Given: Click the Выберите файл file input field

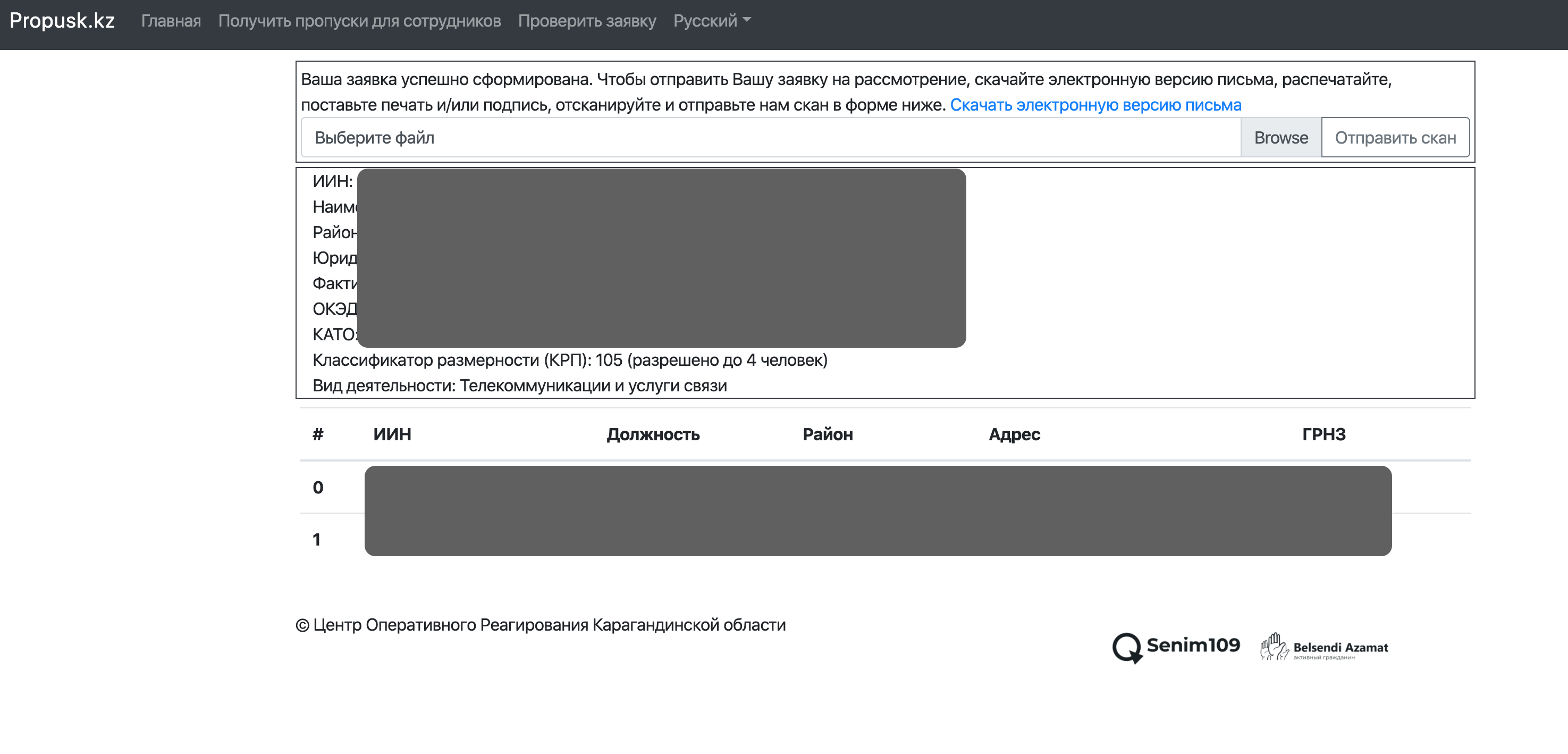Looking at the screenshot, I should [x=771, y=138].
